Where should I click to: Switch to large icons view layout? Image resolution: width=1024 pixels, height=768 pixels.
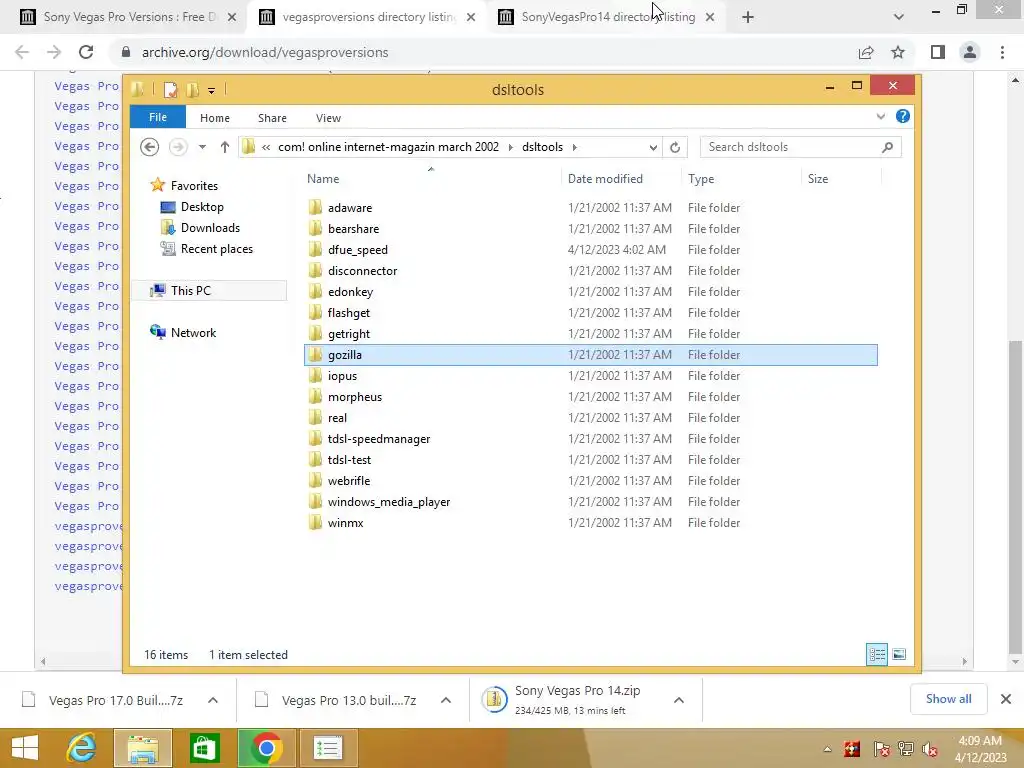899,654
